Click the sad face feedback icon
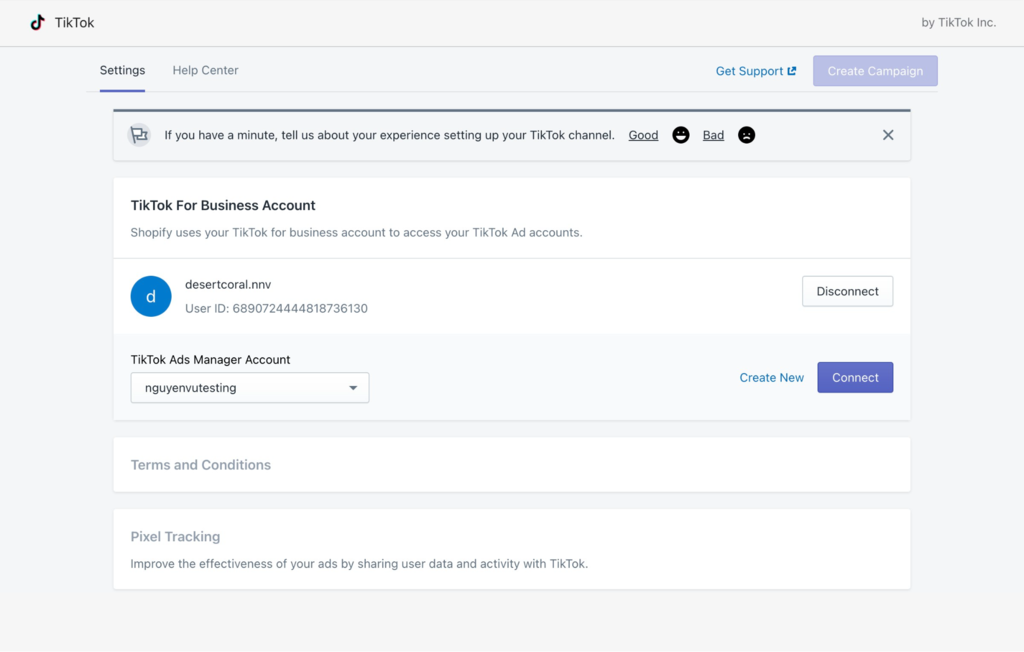1024x652 pixels. pos(746,135)
